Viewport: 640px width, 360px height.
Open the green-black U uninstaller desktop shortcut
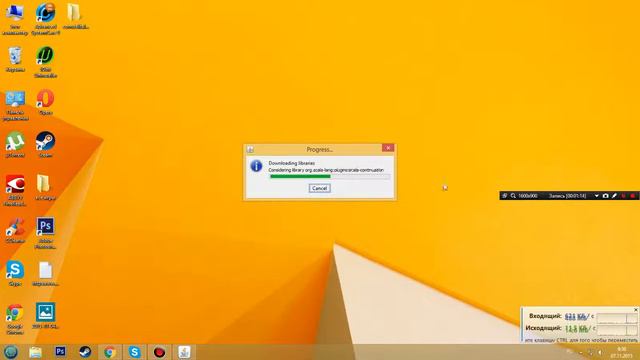point(45,62)
